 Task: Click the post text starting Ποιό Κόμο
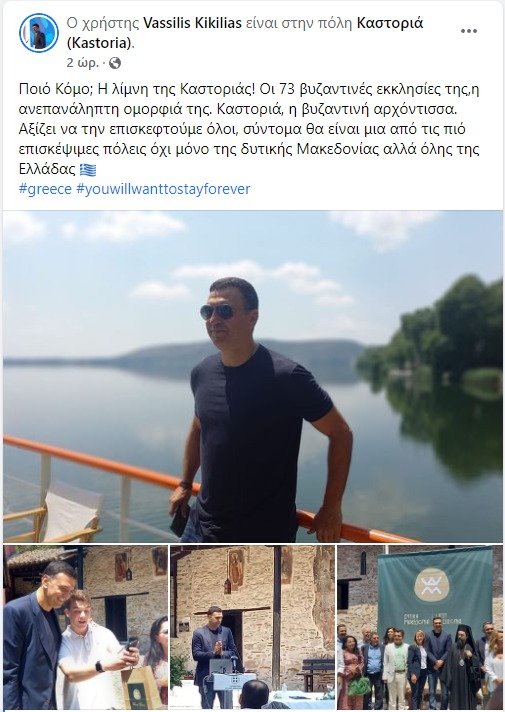(249, 129)
